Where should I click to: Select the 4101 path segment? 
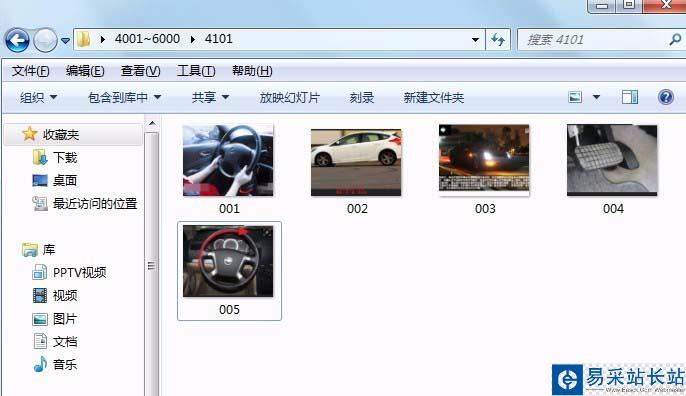[218, 39]
